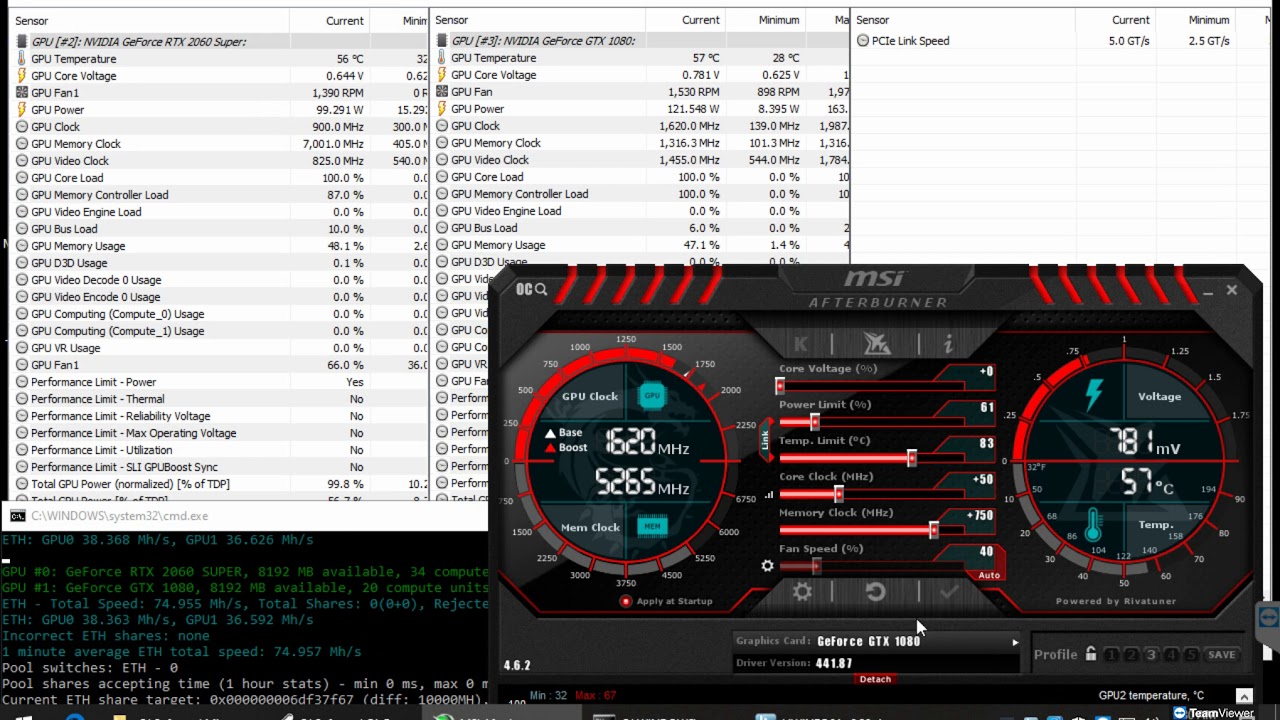Click Current column header in RTX 2060 panel

pos(329,21)
